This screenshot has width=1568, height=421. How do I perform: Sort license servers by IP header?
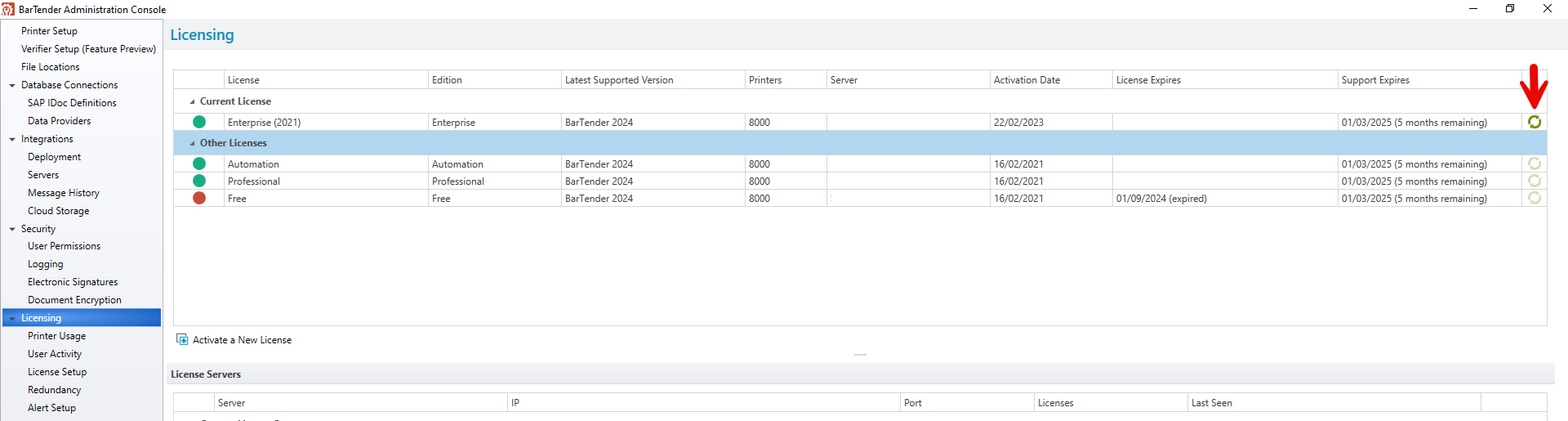coord(703,403)
